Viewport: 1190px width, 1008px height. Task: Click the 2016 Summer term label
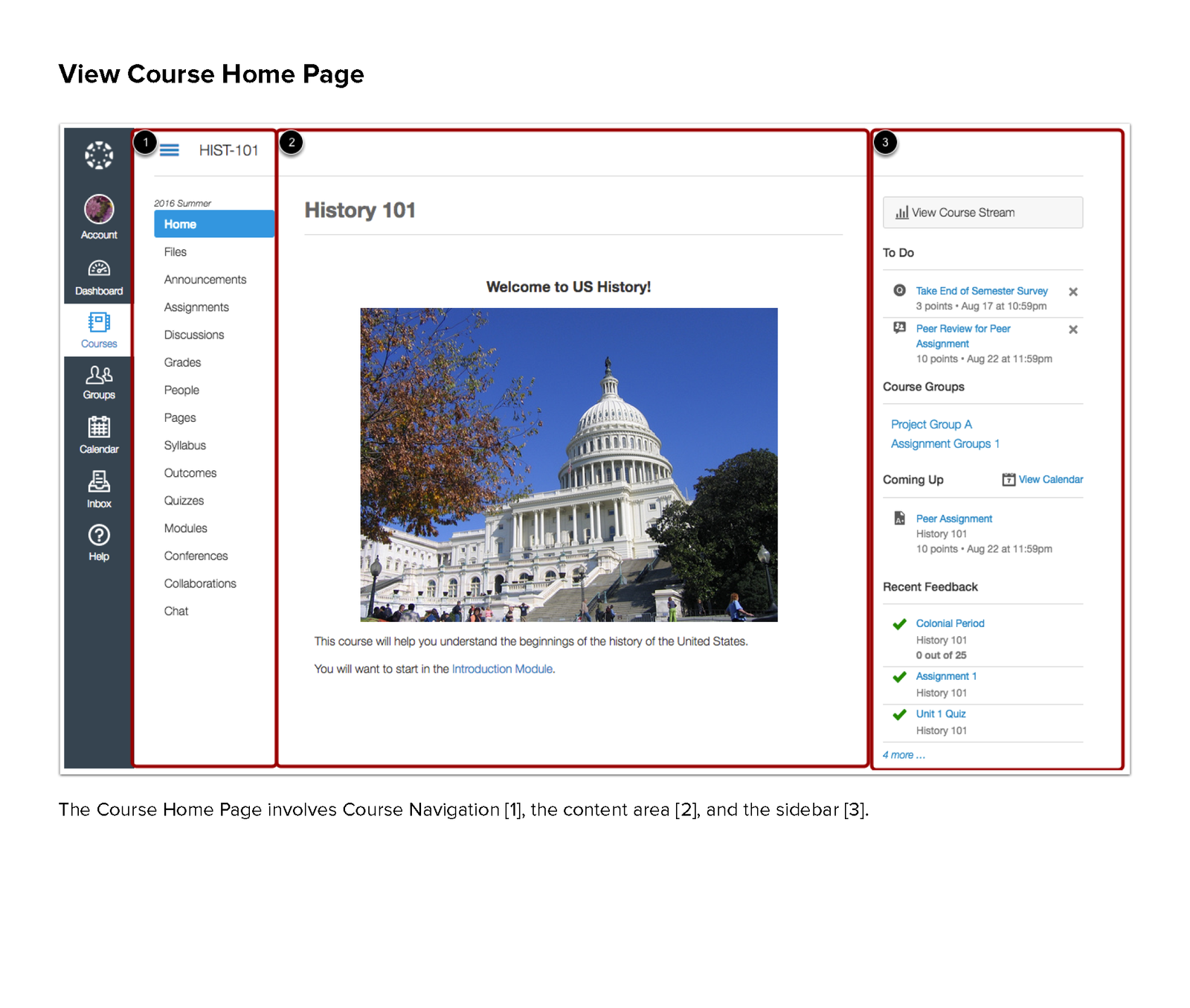(x=182, y=203)
